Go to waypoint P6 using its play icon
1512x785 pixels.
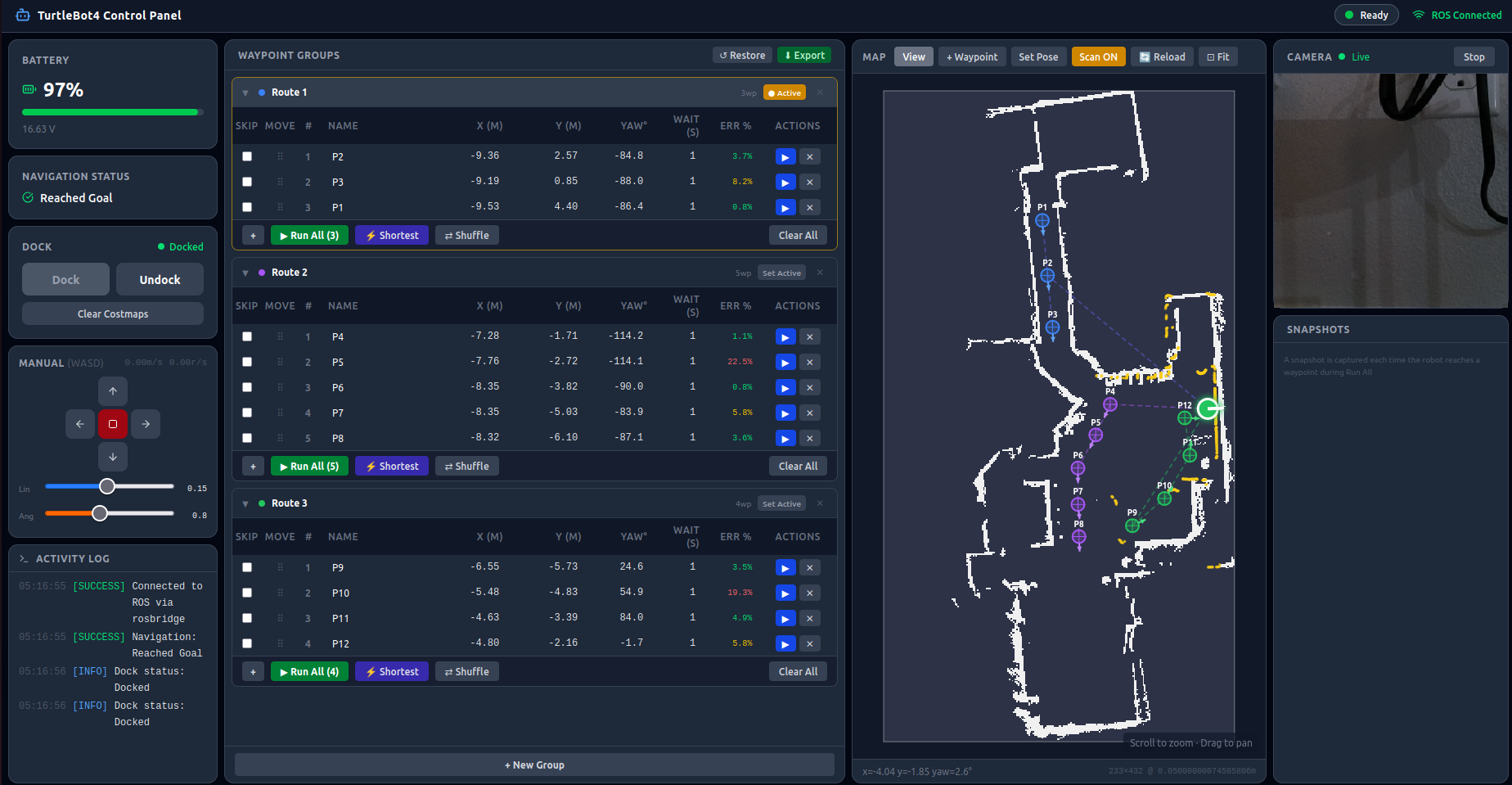point(785,388)
